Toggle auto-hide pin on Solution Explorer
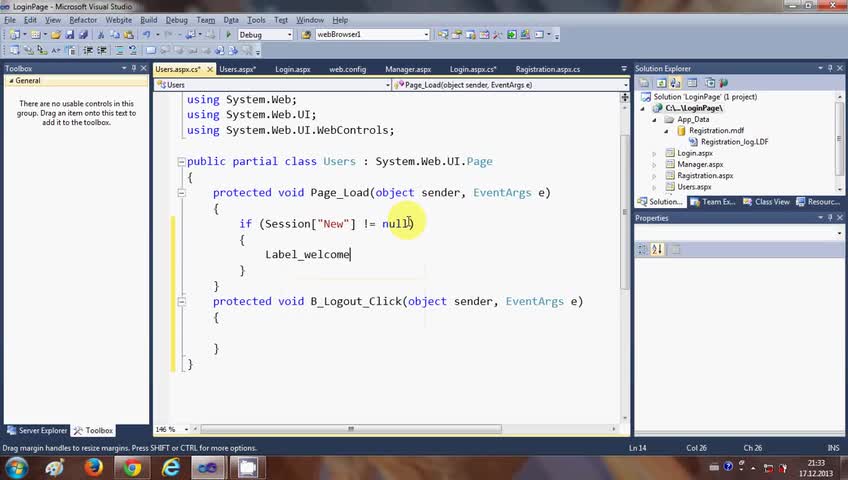Screen dimensions: 848x480 (x=830, y=68)
